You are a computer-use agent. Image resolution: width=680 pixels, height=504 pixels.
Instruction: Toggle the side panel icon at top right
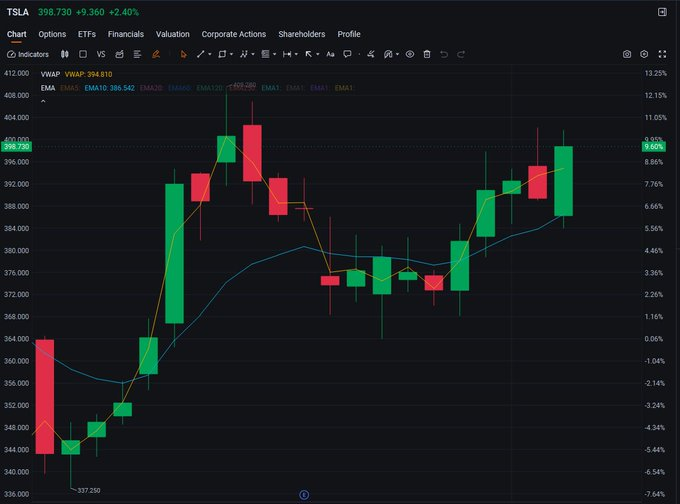pos(662,12)
